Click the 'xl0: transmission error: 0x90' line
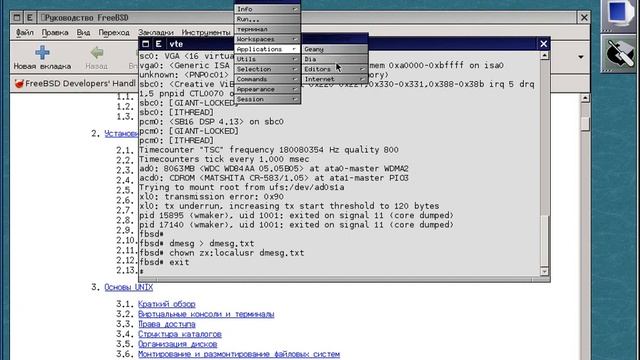 [x=211, y=197]
